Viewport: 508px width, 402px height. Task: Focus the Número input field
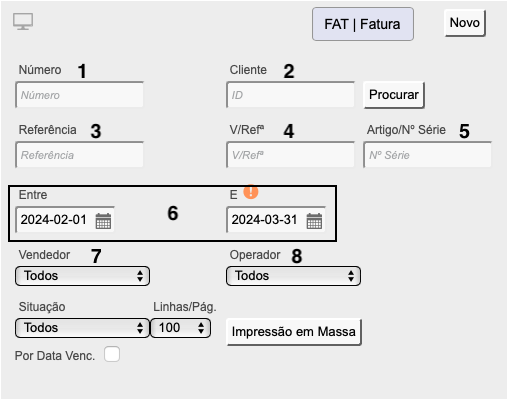80,95
